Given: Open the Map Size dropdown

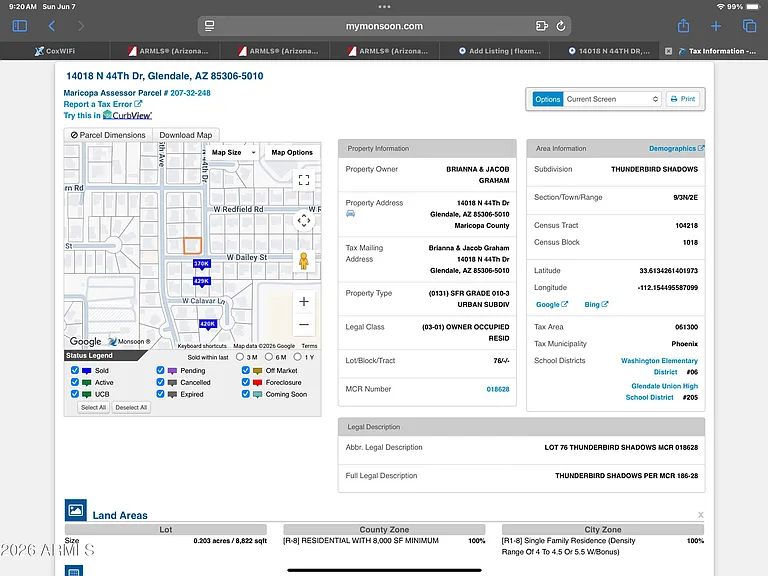Looking at the screenshot, I should click(233, 152).
